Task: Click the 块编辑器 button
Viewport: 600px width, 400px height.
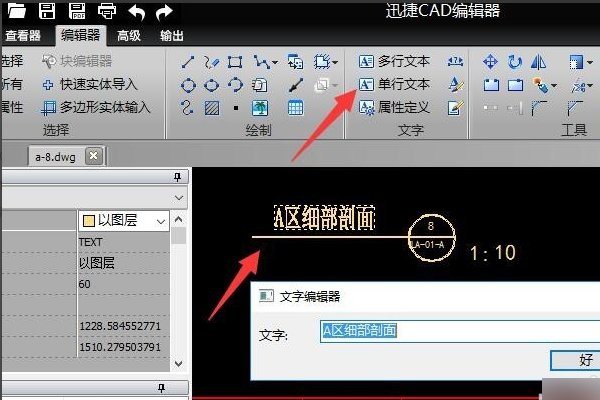Action: tap(77, 61)
